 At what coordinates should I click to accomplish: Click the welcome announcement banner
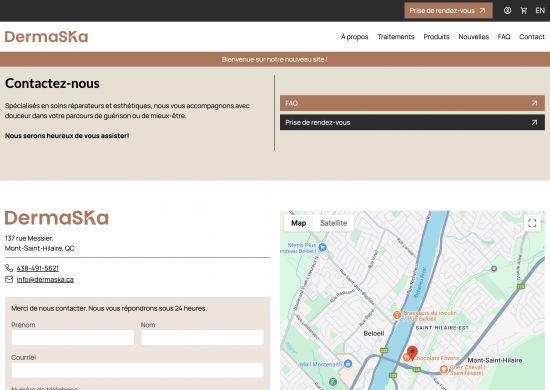275,59
